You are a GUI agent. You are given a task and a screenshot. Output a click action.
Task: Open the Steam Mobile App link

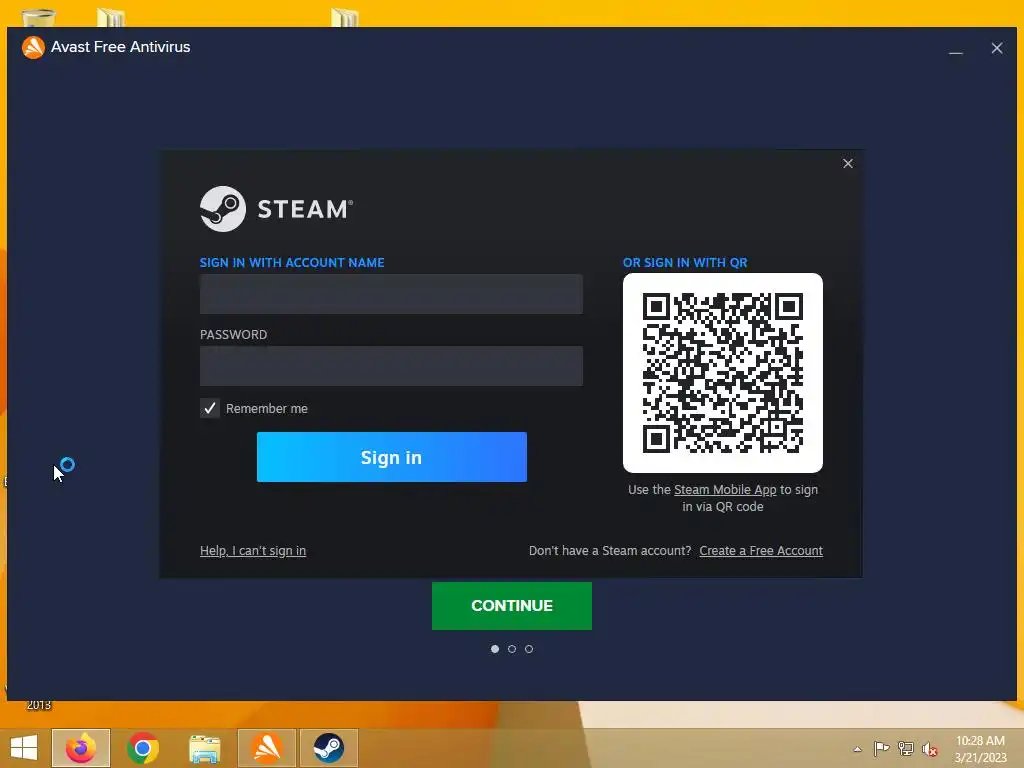(725, 490)
